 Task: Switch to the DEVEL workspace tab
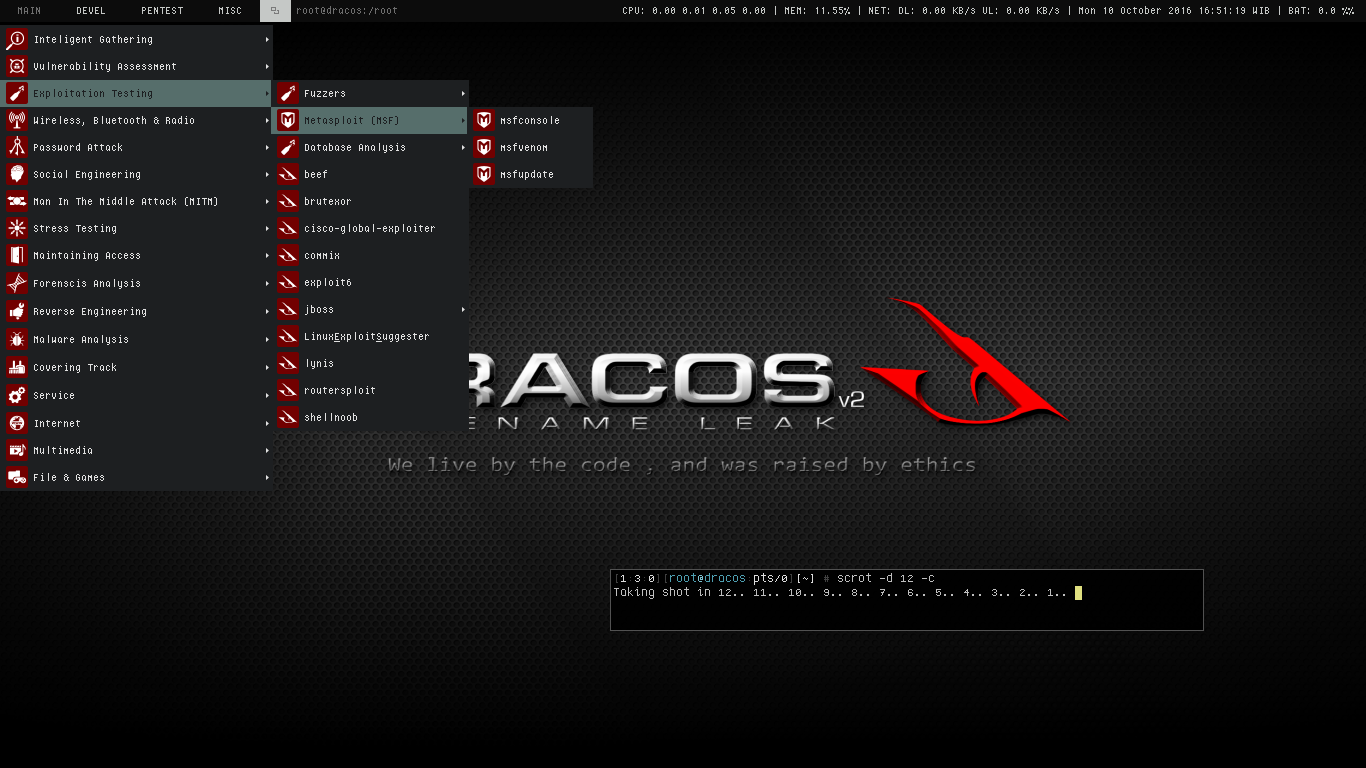pyautogui.click(x=91, y=11)
